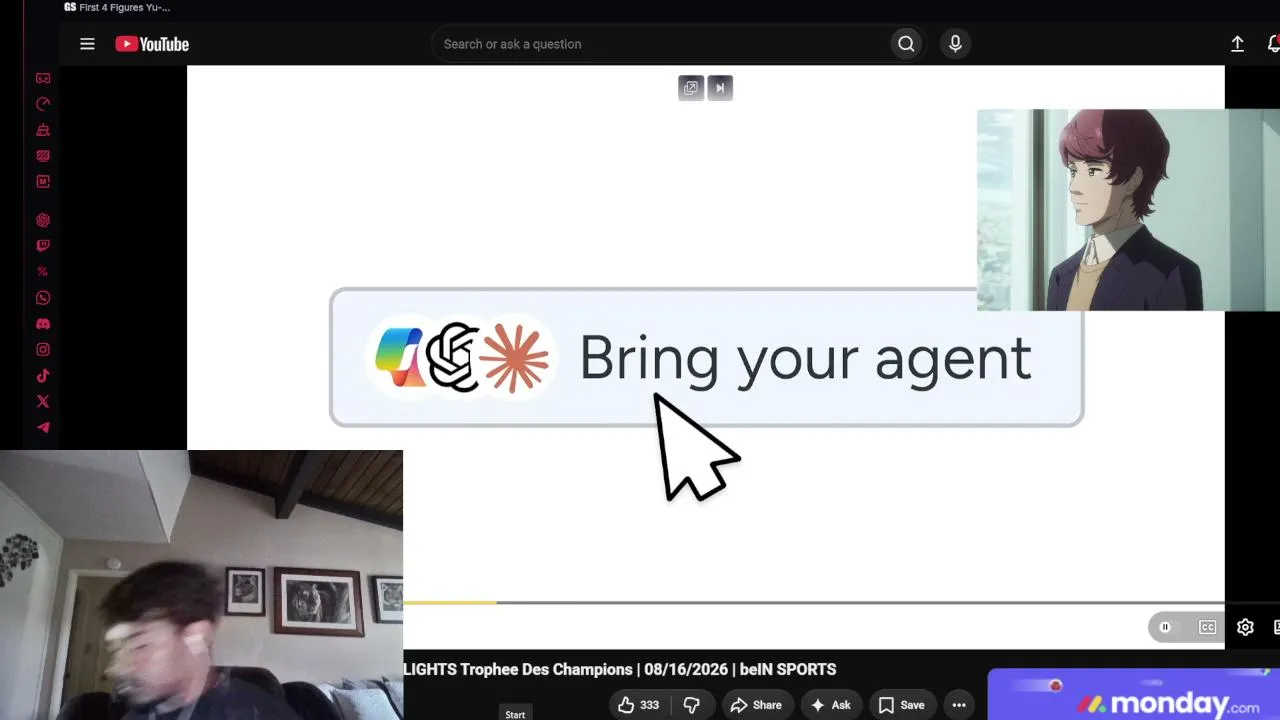Screen dimensions: 1280x720
Task: Click the anime character picture-in-picture overlay
Action: [x=1128, y=210]
